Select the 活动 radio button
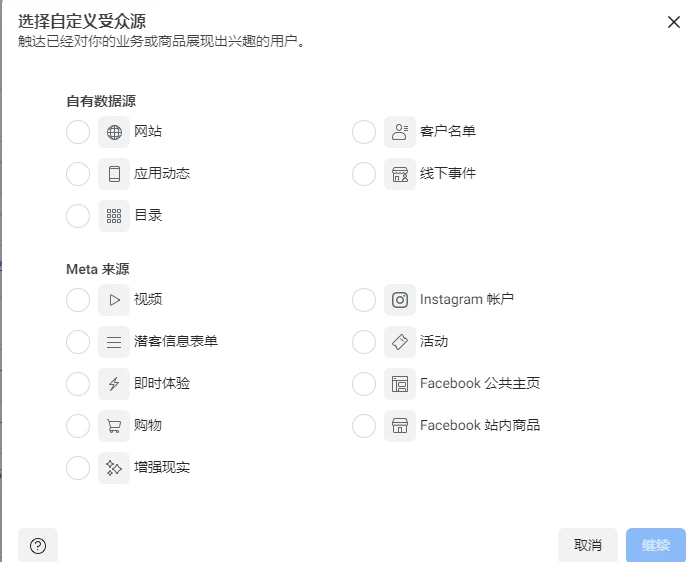 coord(364,342)
